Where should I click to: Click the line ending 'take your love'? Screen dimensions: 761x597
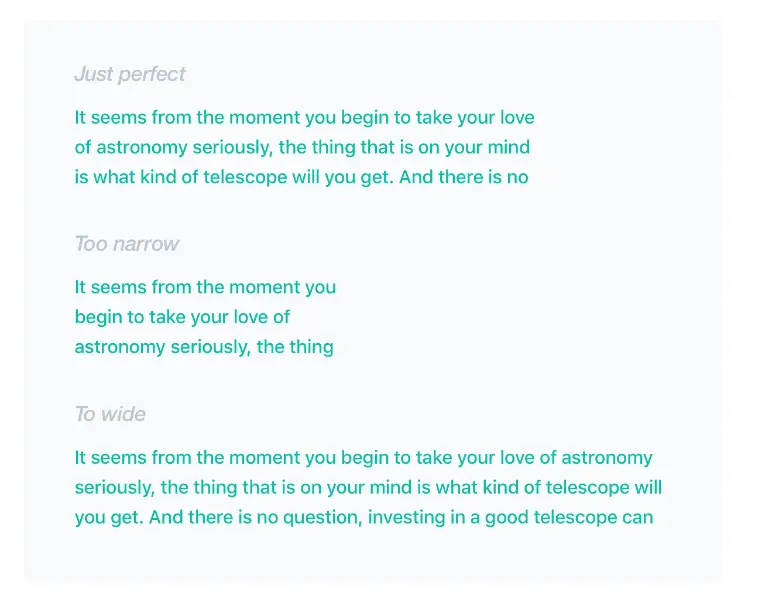tap(304, 117)
